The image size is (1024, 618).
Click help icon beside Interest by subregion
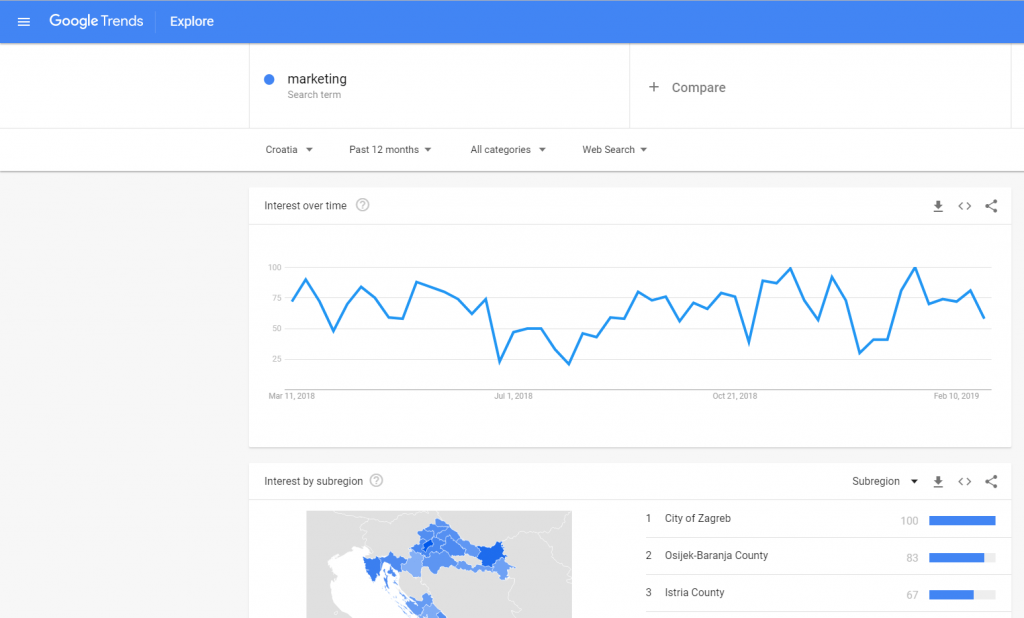(x=376, y=481)
